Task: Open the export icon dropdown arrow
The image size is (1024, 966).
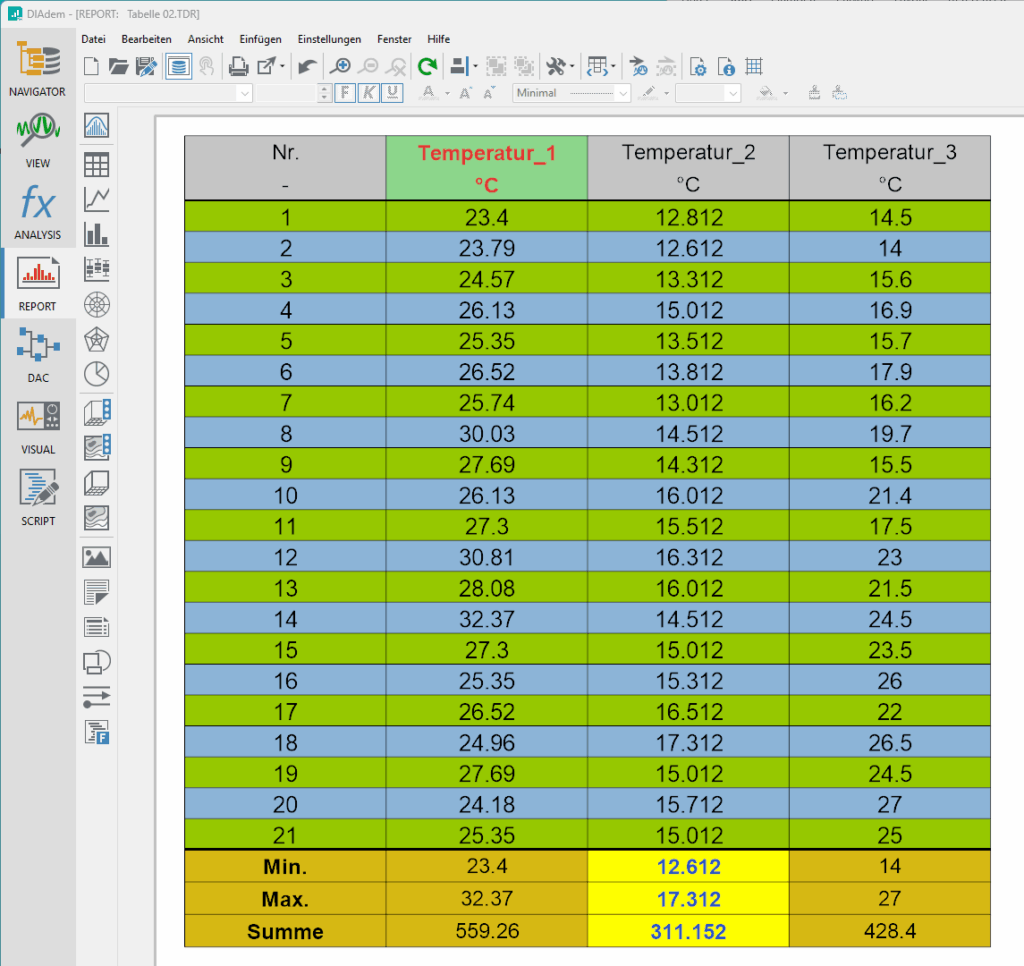Action: point(283,67)
